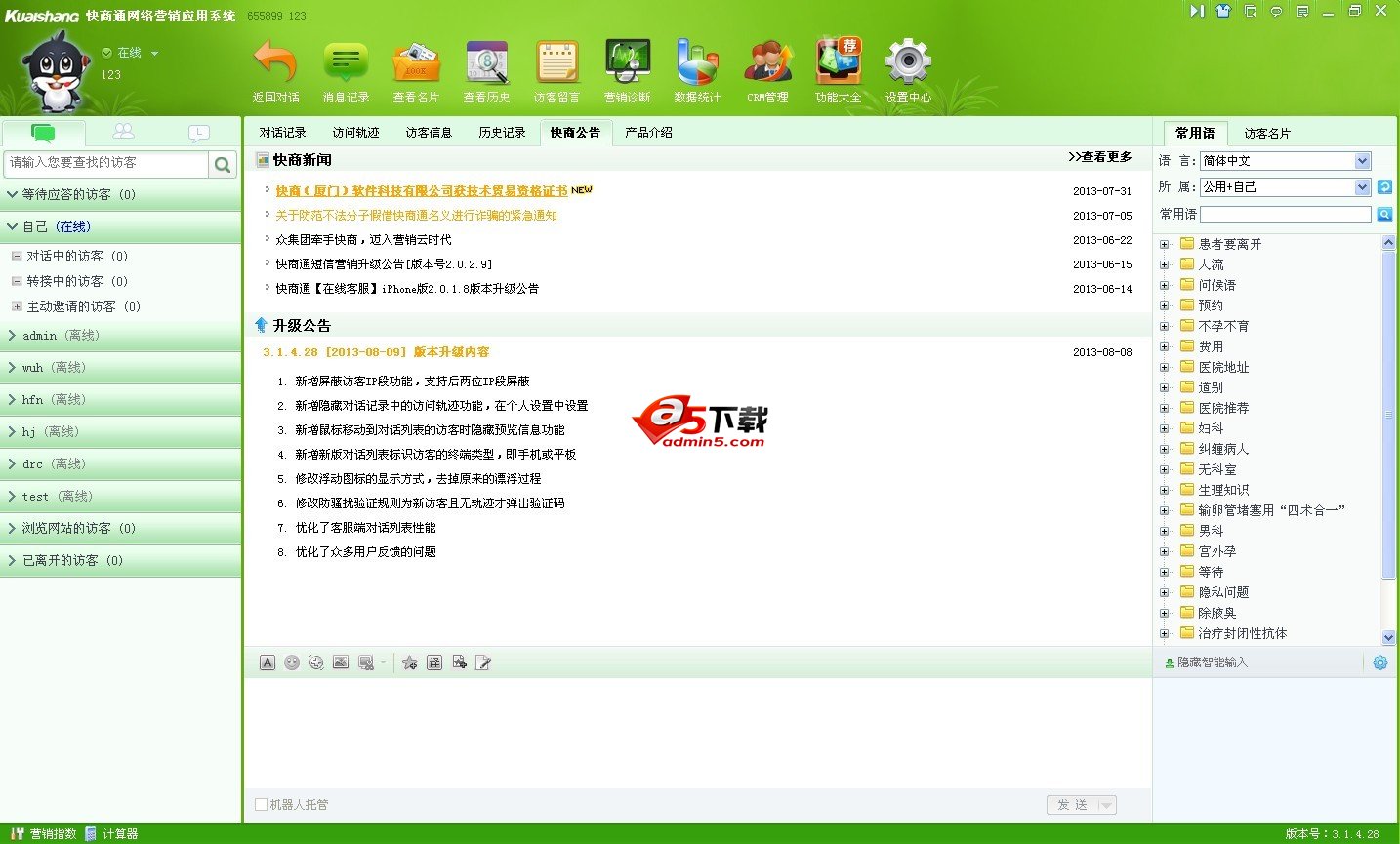
Task: Click the shirt skin-change icon in title bar
Action: (1223, 11)
